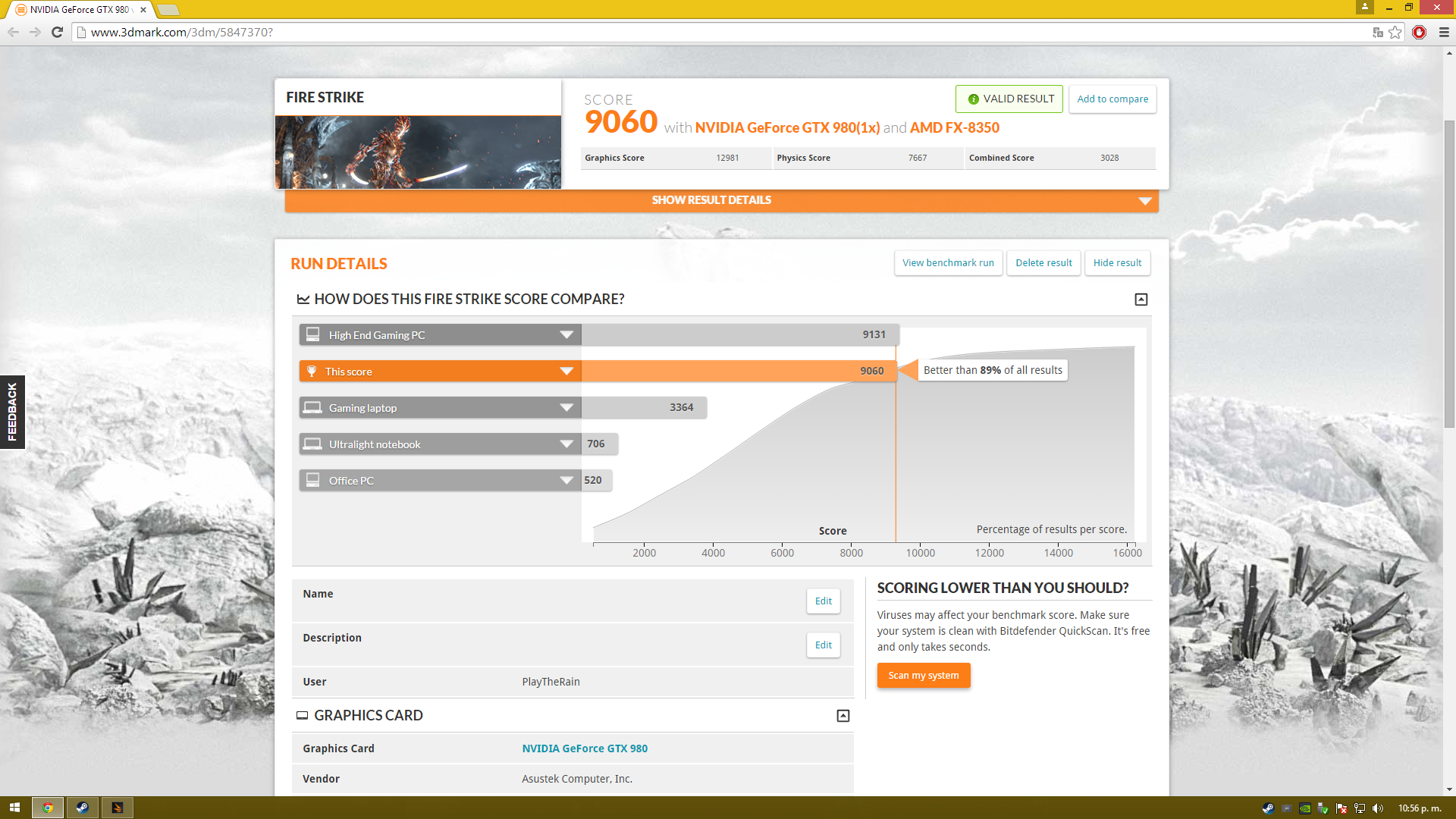This screenshot has height=819, width=1456.
Task: Open the Ultralight notebook dropdown
Action: [x=566, y=444]
